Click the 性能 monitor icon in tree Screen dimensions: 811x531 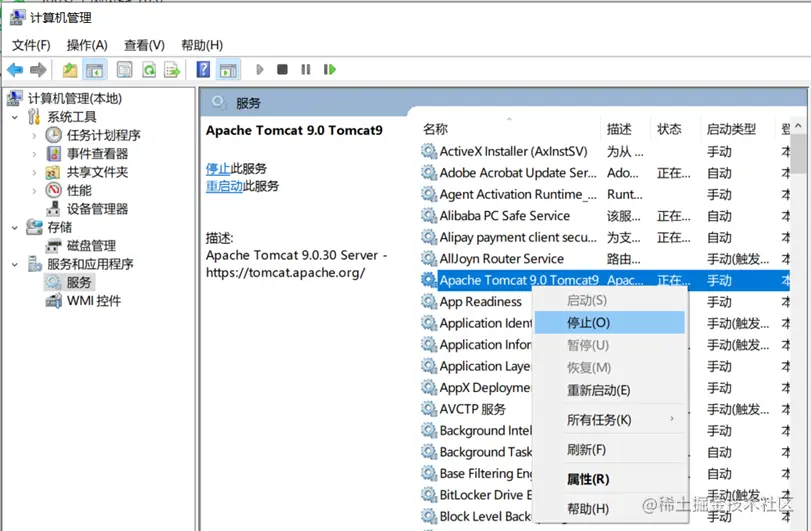[53, 191]
